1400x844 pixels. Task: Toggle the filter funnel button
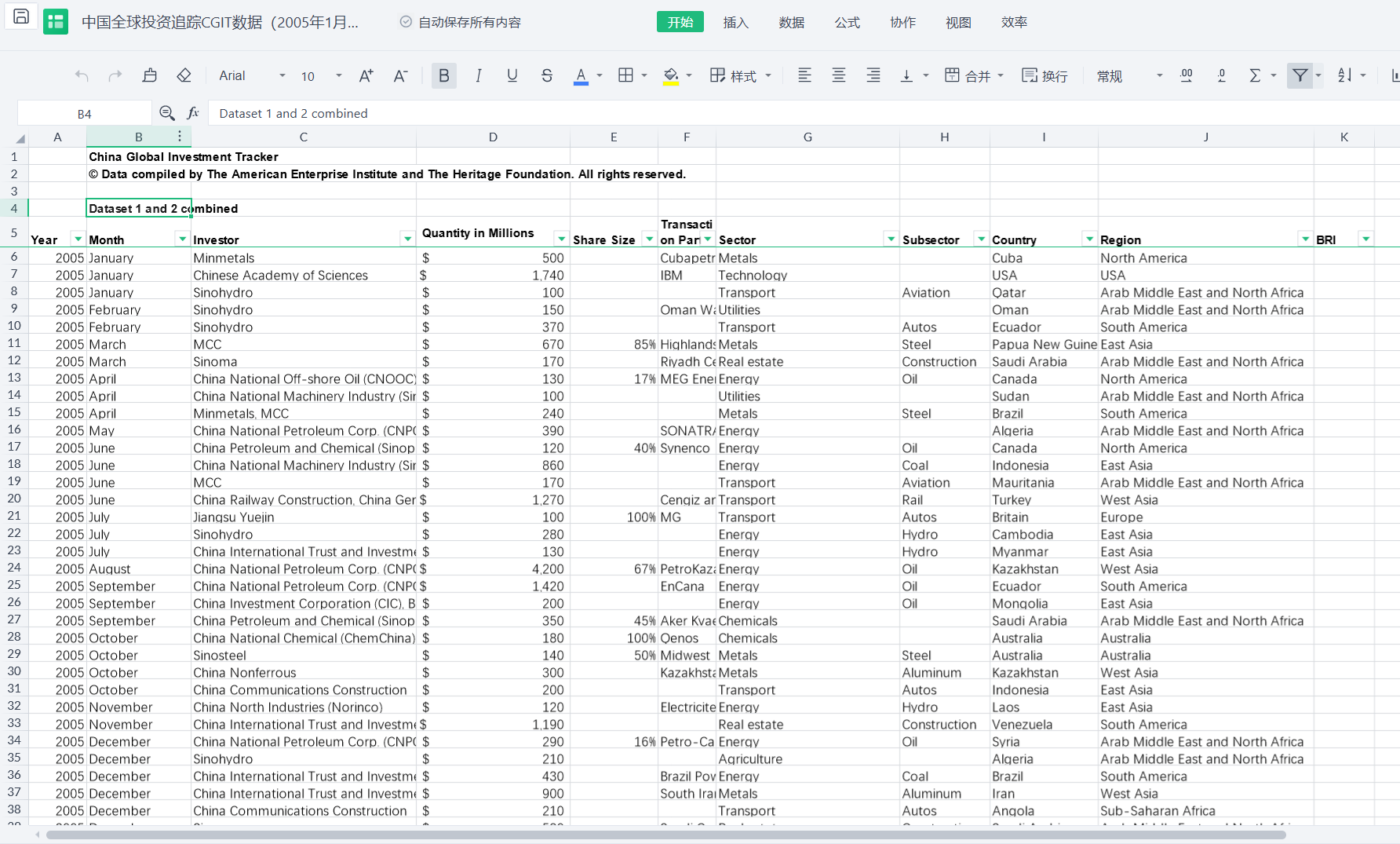click(x=1300, y=75)
